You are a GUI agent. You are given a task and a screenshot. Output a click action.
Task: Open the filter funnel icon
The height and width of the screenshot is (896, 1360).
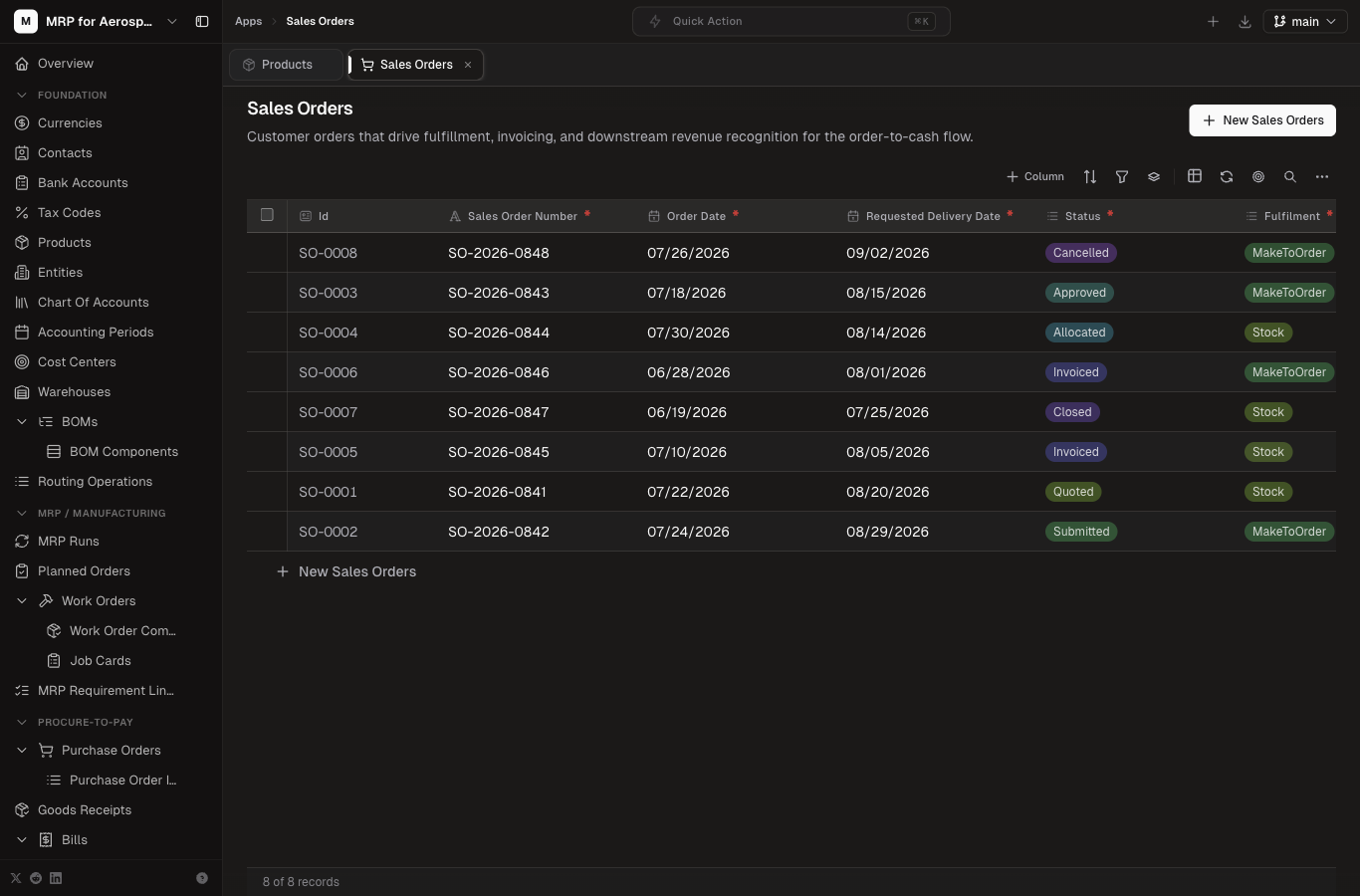point(1122,176)
